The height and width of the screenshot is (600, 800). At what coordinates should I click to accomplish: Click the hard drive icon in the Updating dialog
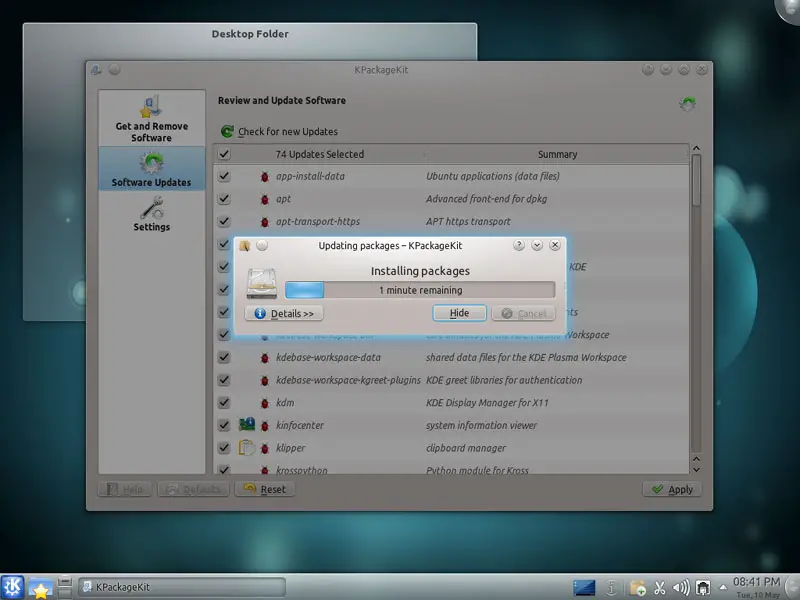[x=262, y=284]
